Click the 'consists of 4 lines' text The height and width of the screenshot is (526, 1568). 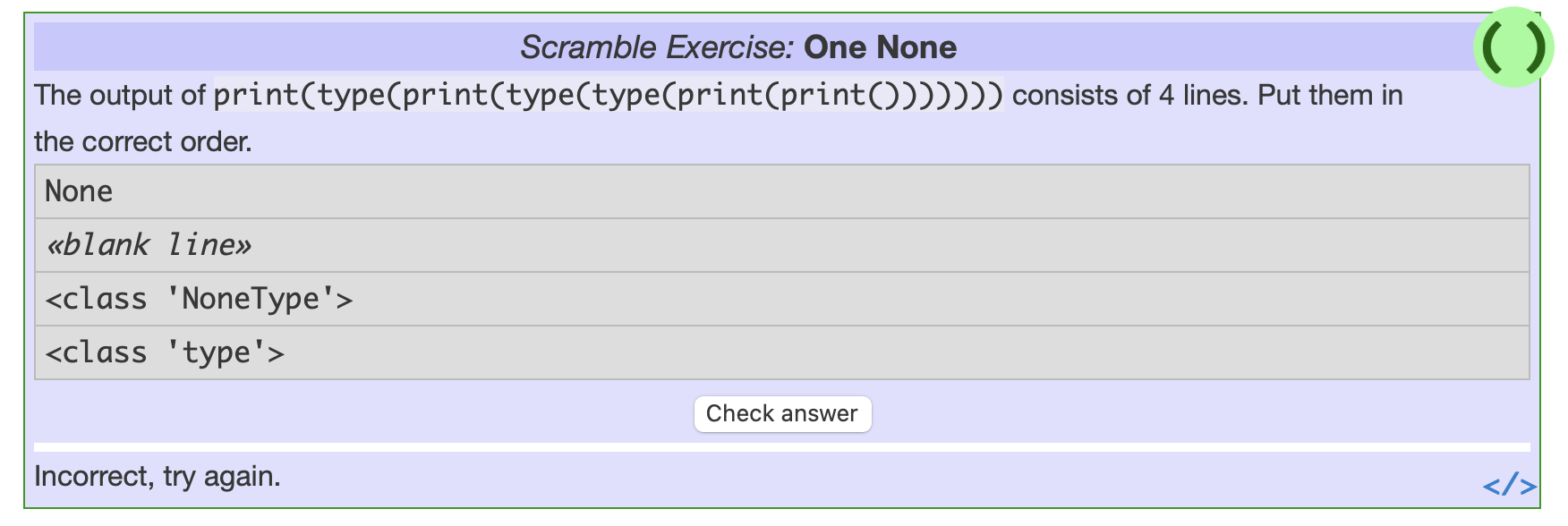tap(1129, 95)
